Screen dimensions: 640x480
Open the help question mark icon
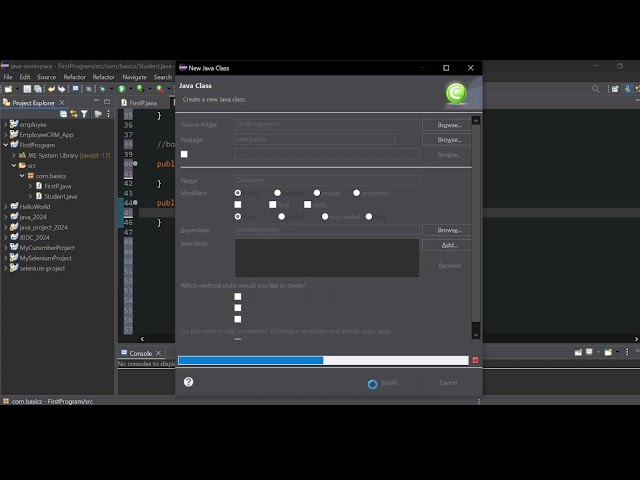click(188, 382)
